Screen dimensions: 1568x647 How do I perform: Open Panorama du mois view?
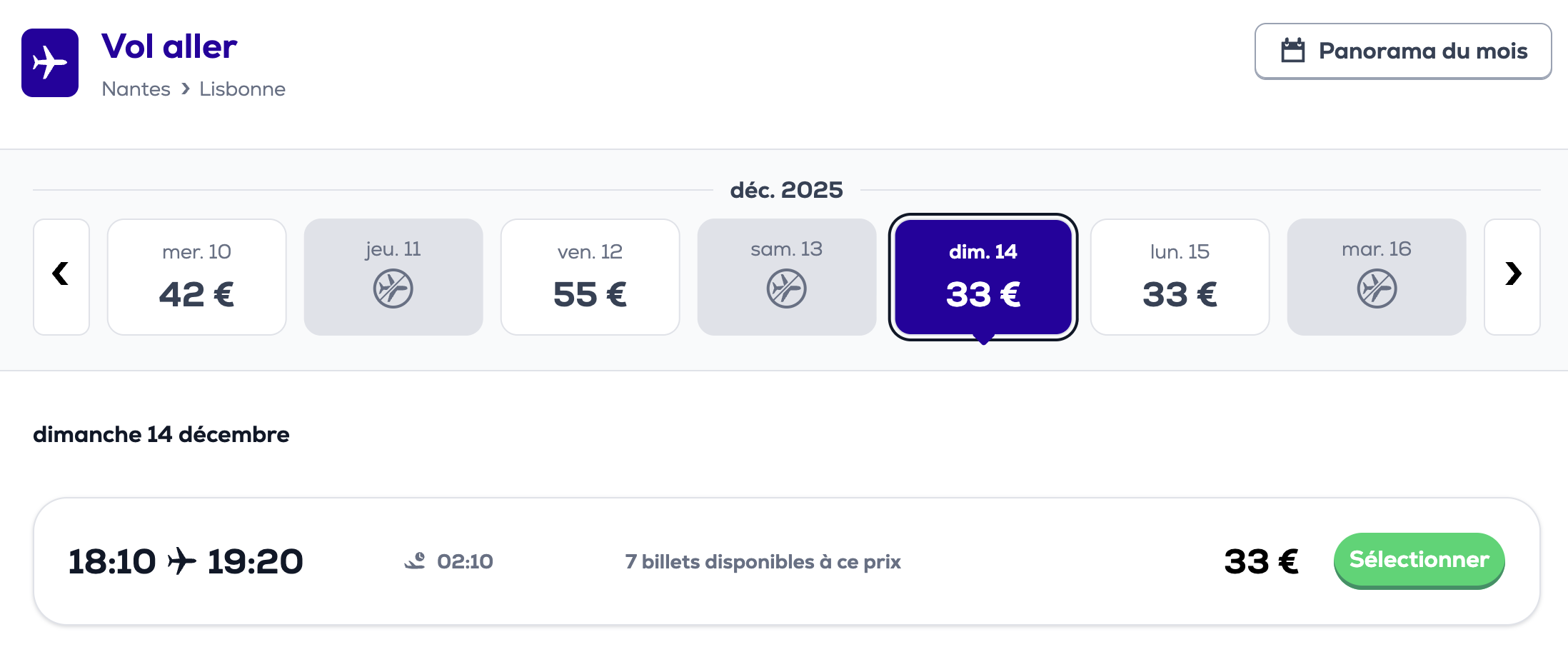point(1402,51)
